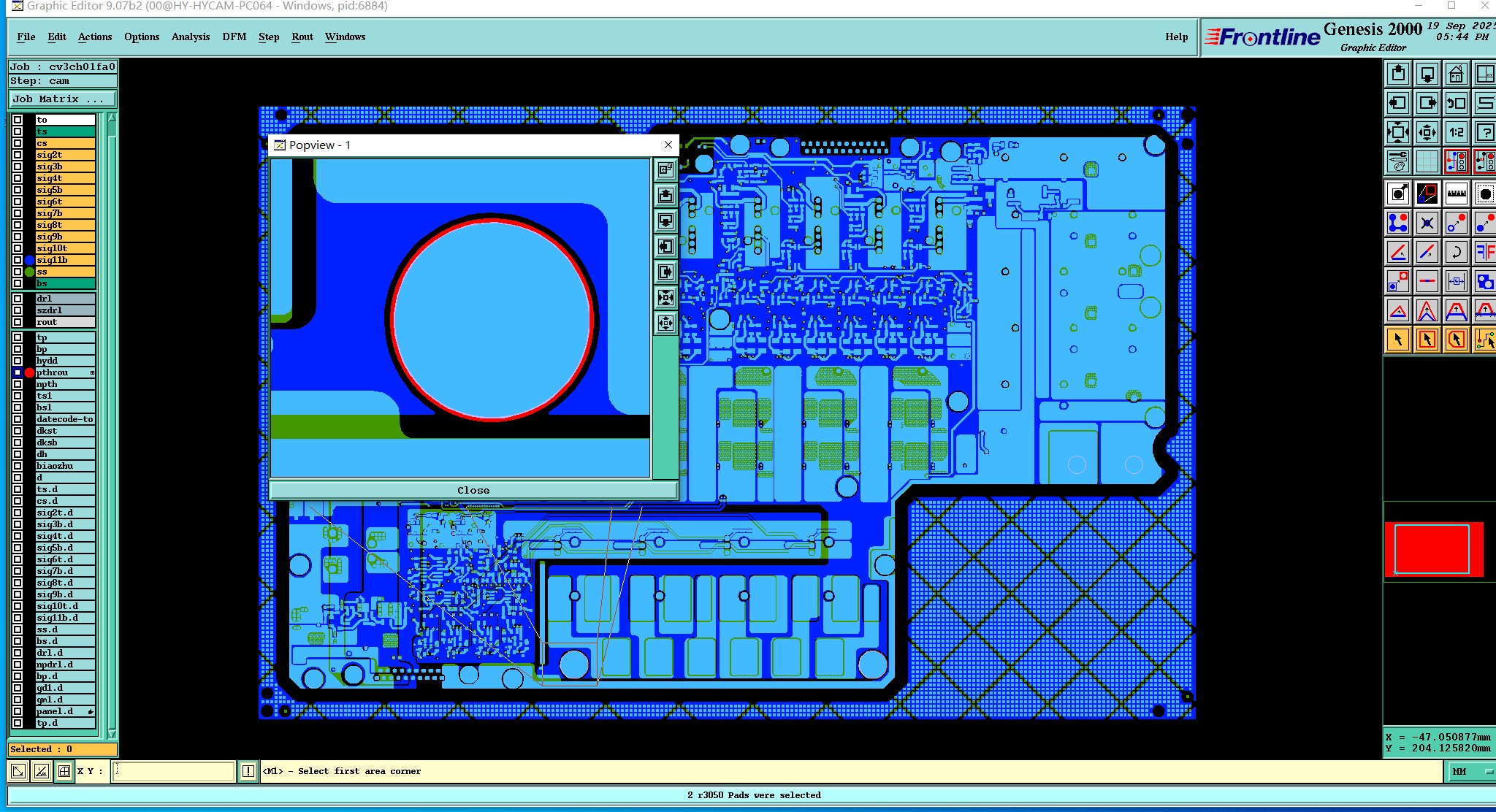Open the MM units dropdown
Screen dimensions: 1496x812
[x=1470, y=771]
